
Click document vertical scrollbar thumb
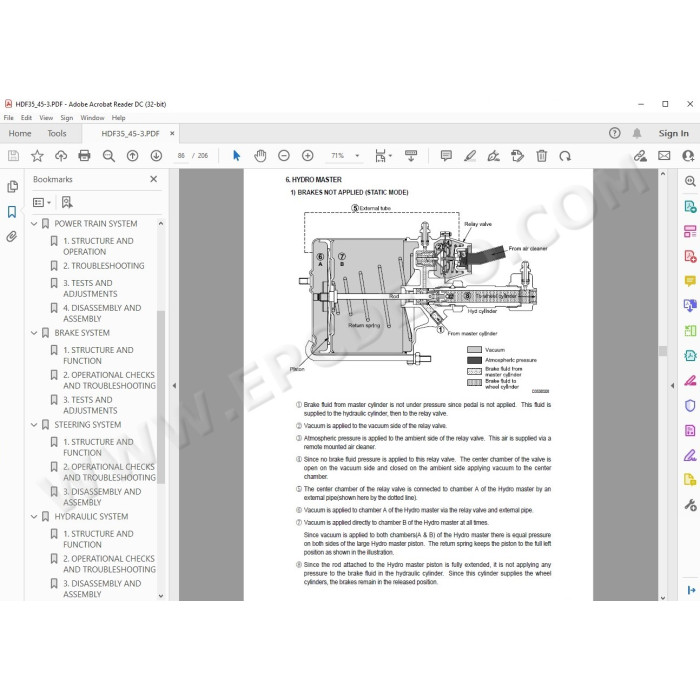click(663, 351)
